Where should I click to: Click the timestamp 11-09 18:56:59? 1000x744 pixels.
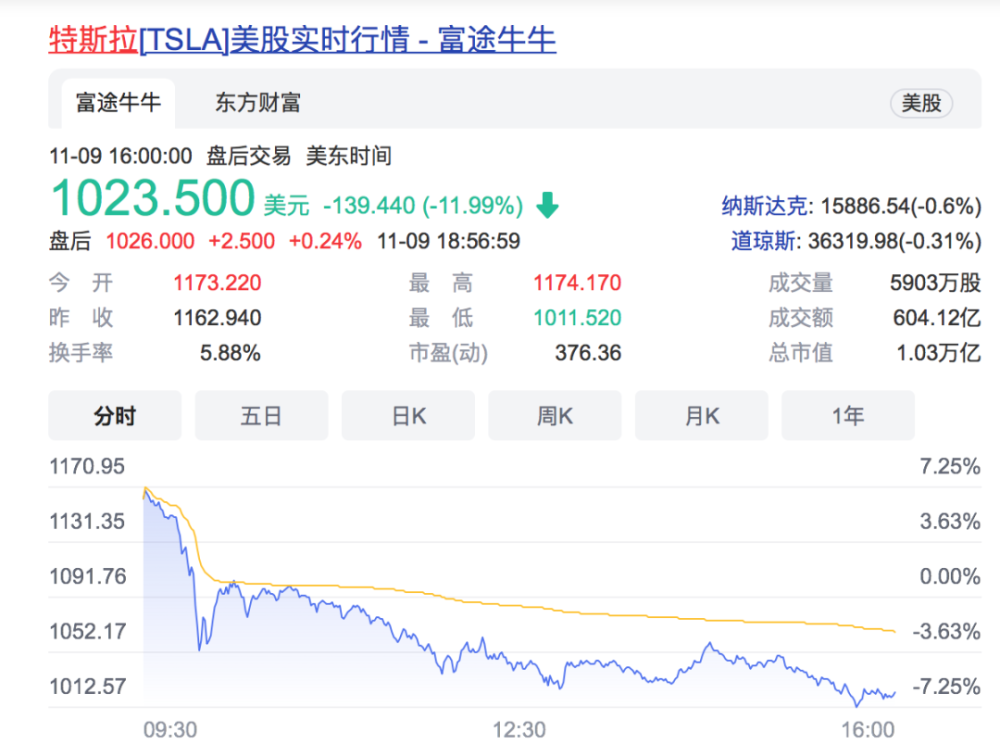[x=448, y=241]
